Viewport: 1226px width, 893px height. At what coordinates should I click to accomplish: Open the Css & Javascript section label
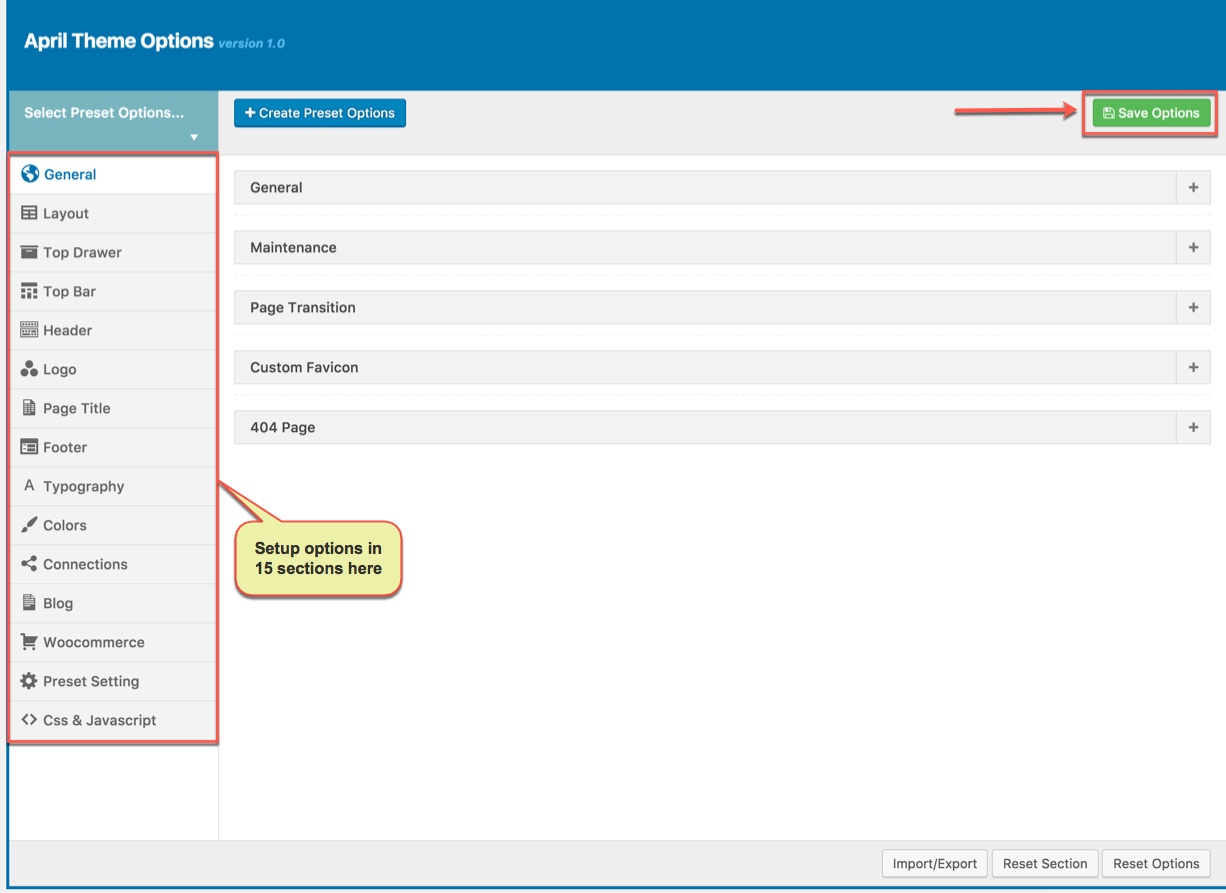(100, 720)
